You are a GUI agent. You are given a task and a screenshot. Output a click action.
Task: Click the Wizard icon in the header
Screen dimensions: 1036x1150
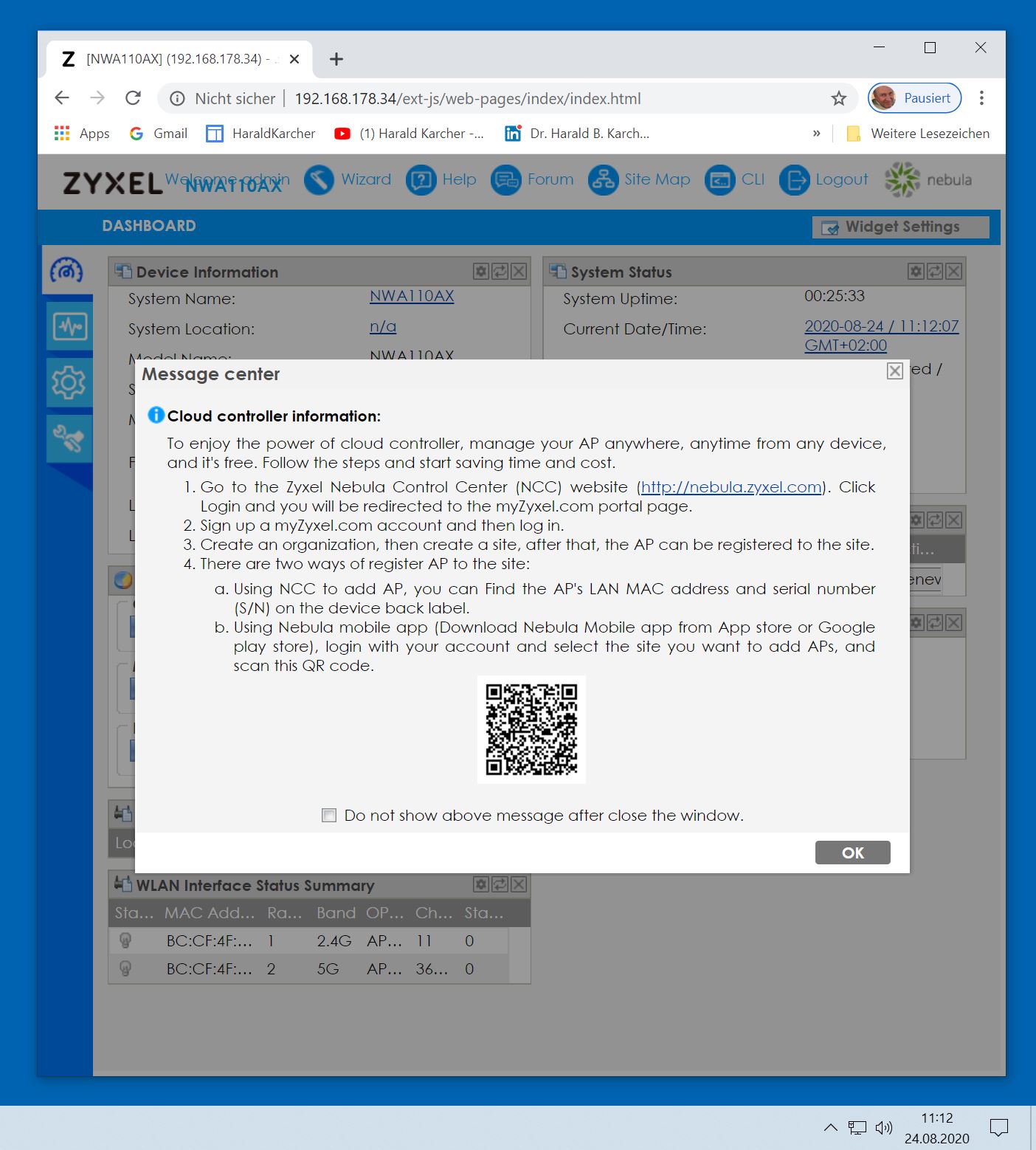click(319, 179)
